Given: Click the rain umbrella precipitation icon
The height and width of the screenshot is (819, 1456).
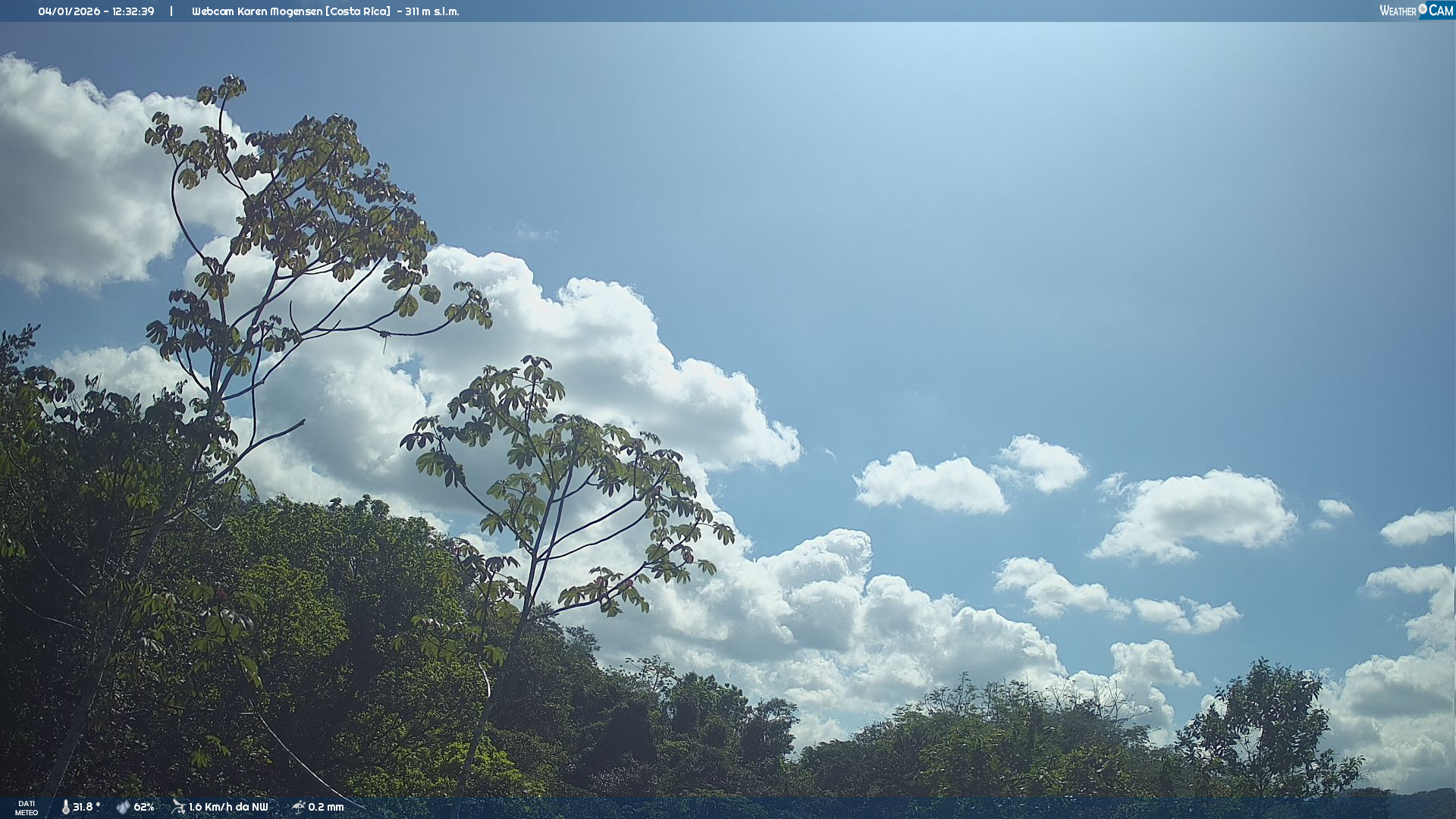Looking at the screenshot, I should (x=298, y=807).
